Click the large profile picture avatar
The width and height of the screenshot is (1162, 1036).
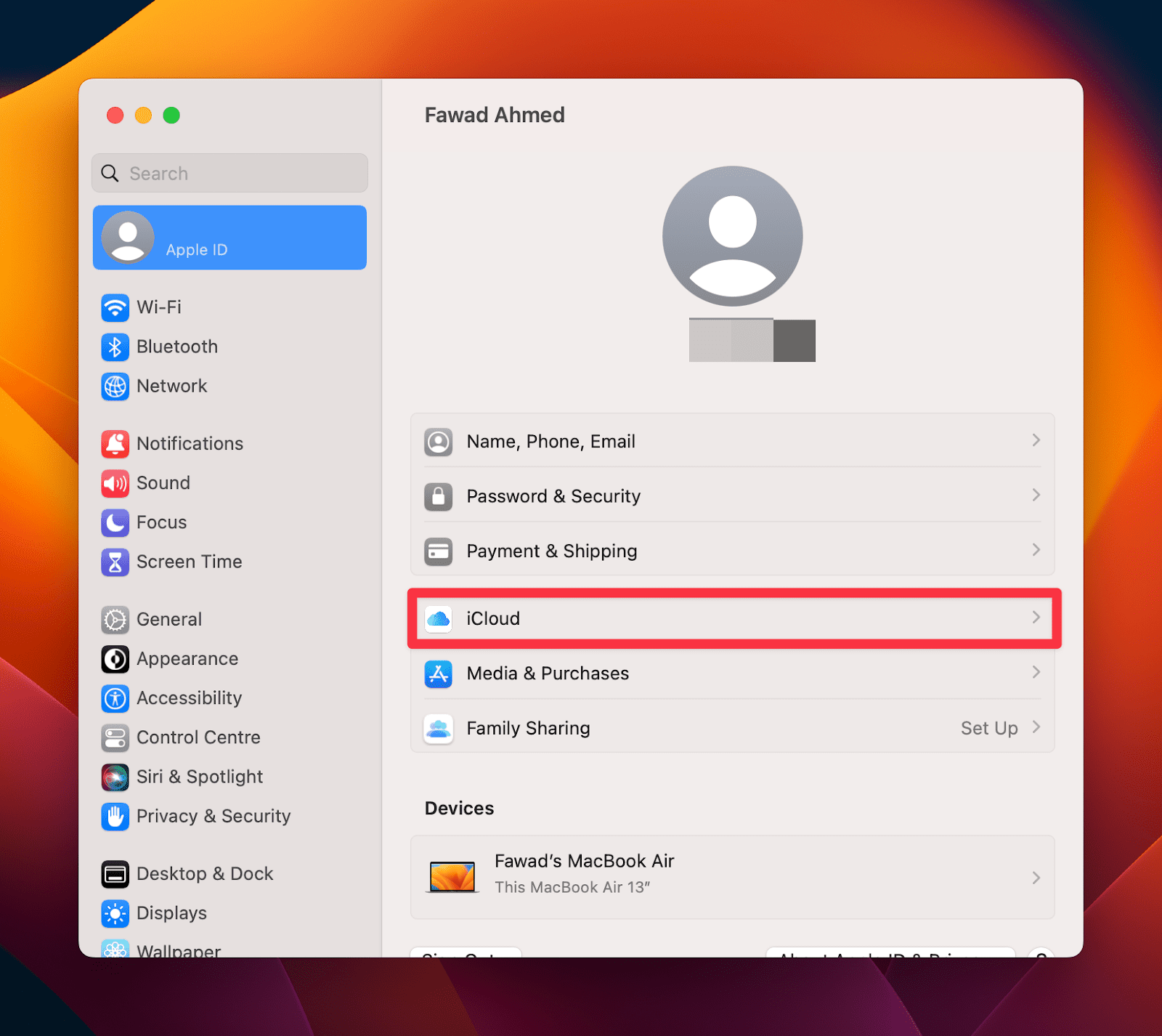coord(732,236)
